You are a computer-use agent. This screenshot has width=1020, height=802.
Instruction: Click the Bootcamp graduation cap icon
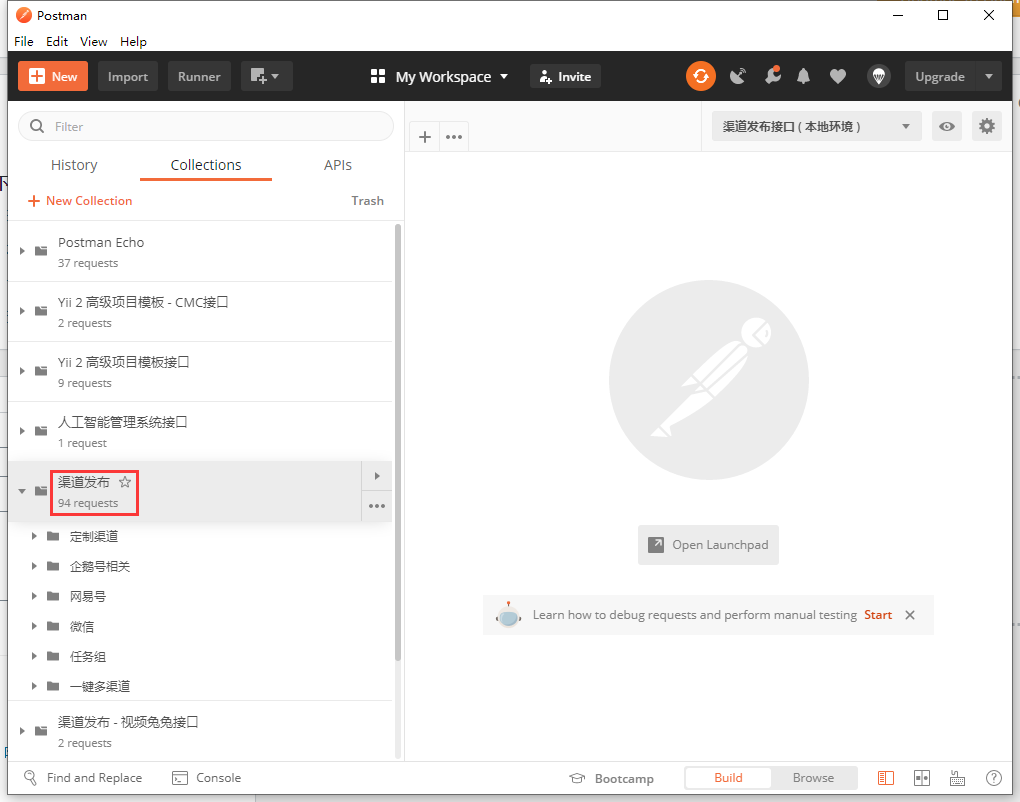point(577,778)
